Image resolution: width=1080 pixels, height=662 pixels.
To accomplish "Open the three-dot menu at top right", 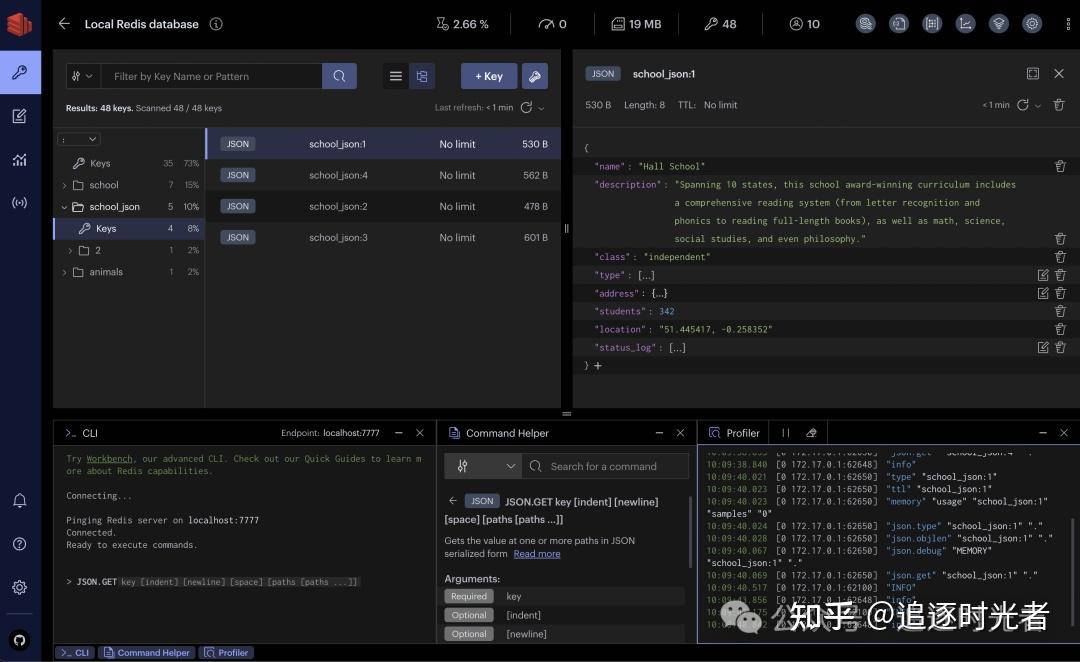I will (x=1068, y=24).
